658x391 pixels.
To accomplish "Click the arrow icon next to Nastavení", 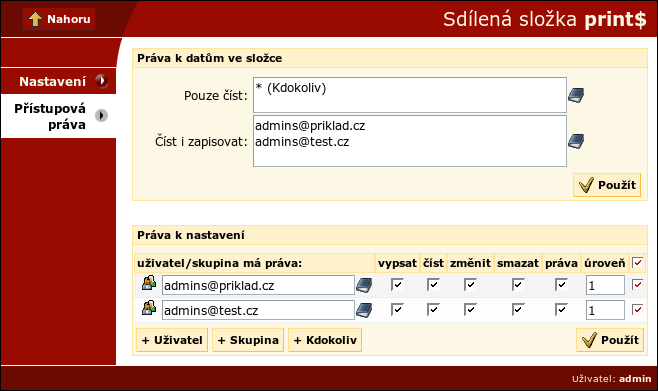I will click(101, 81).
